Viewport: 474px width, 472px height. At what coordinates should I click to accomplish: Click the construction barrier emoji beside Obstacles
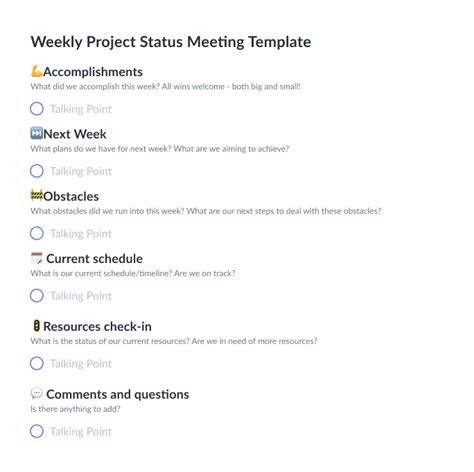[36, 196]
